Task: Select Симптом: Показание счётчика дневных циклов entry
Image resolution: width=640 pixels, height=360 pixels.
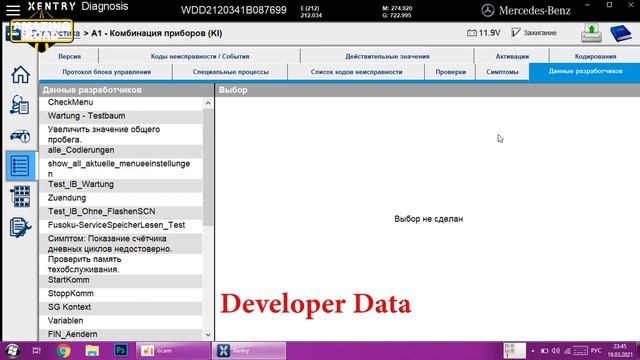Action: [121, 244]
